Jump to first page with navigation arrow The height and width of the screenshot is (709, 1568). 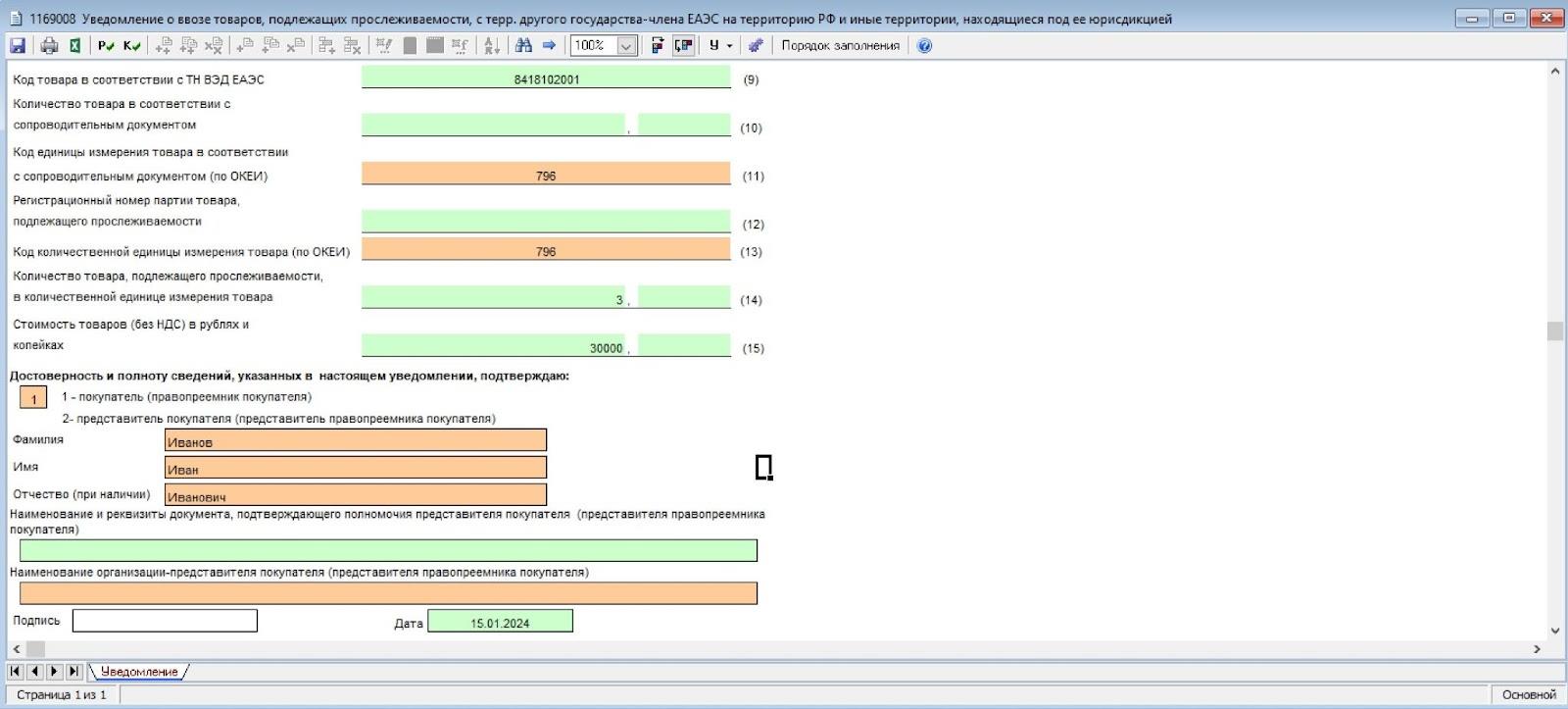pyautogui.click(x=16, y=672)
